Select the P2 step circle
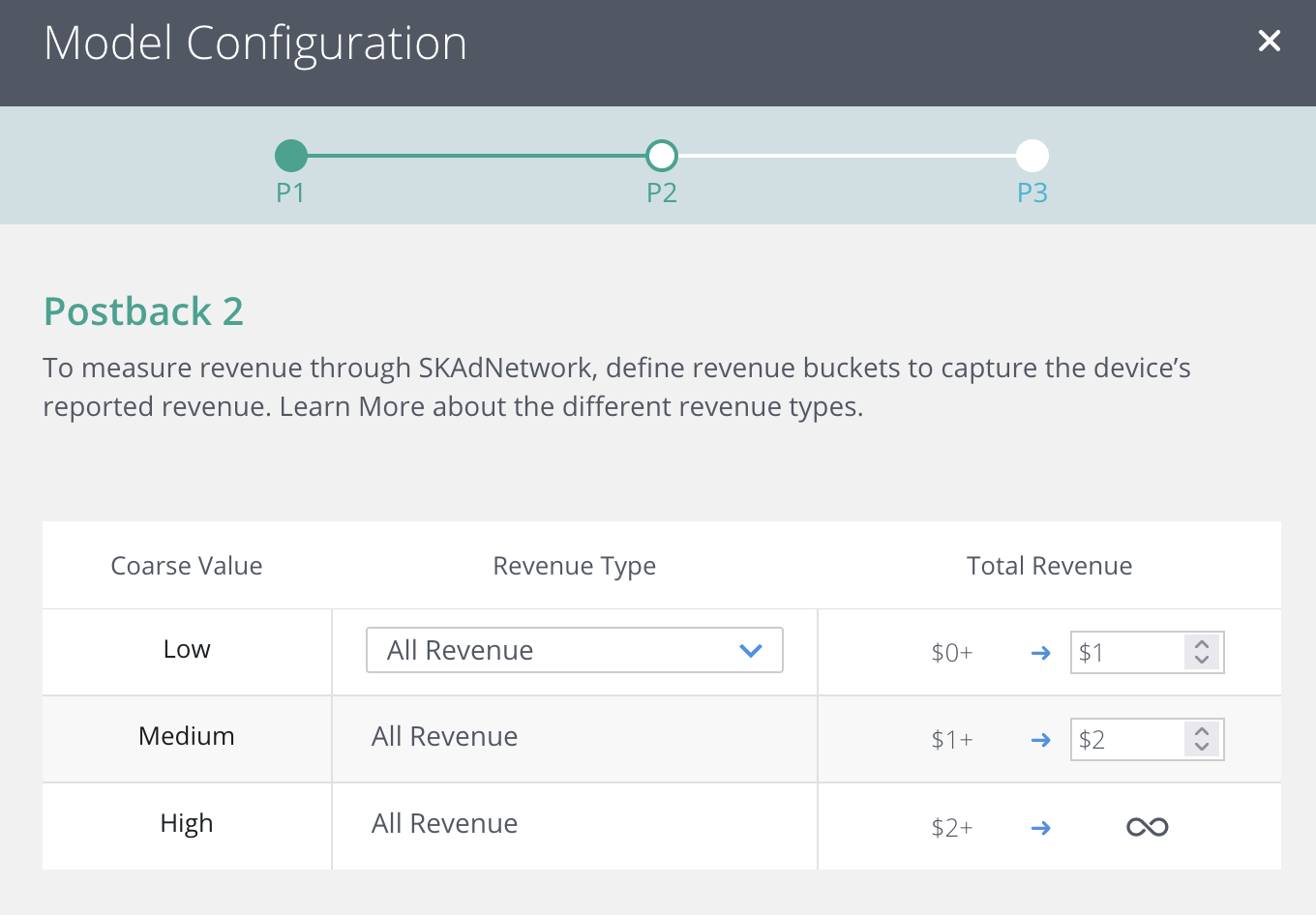 pos(662,156)
